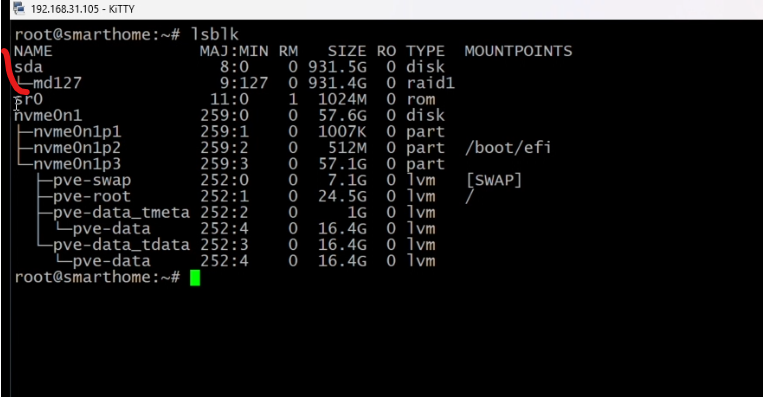Click the '/' mountpoint of pve-root
Screen dimensions: 763x397
(x=470, y=197)
